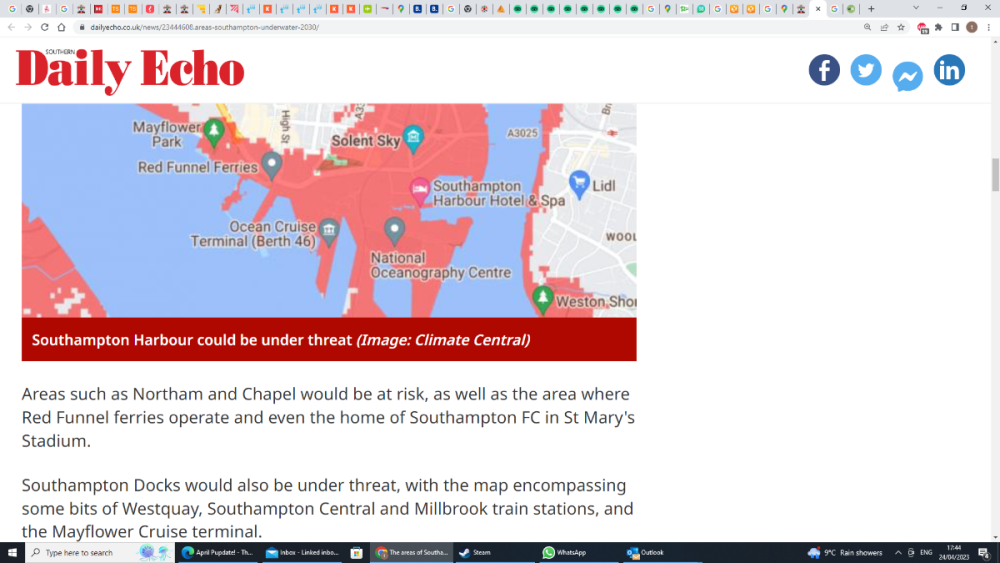1000x563 pixels.
Task: Share article via Twitter icon
Action: coord(865,70)
